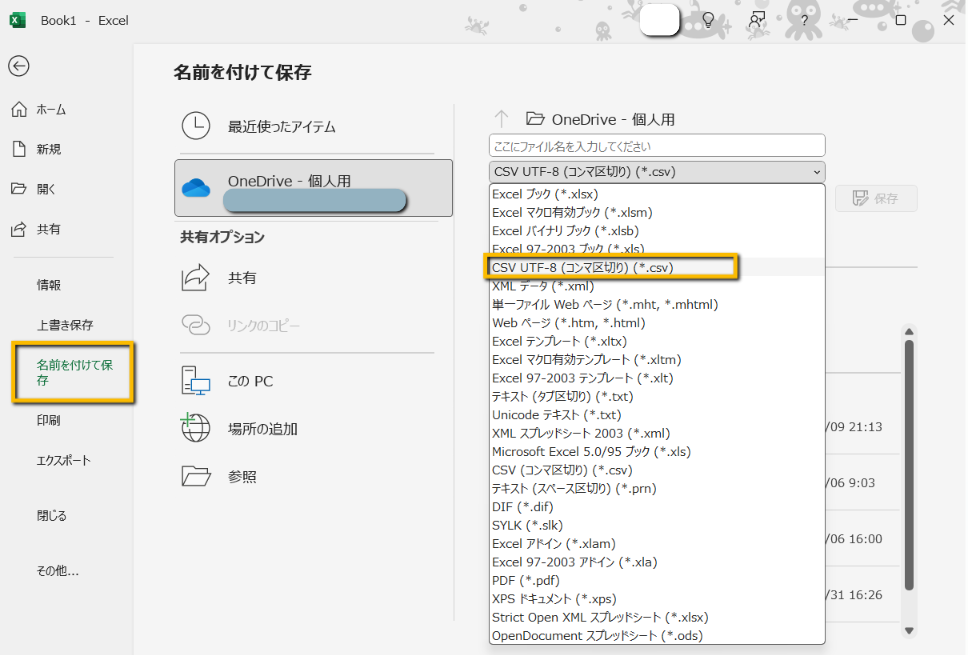Click the share icon in the sidebar
This screenshot has height=655, width=968.
coord(19,229)
